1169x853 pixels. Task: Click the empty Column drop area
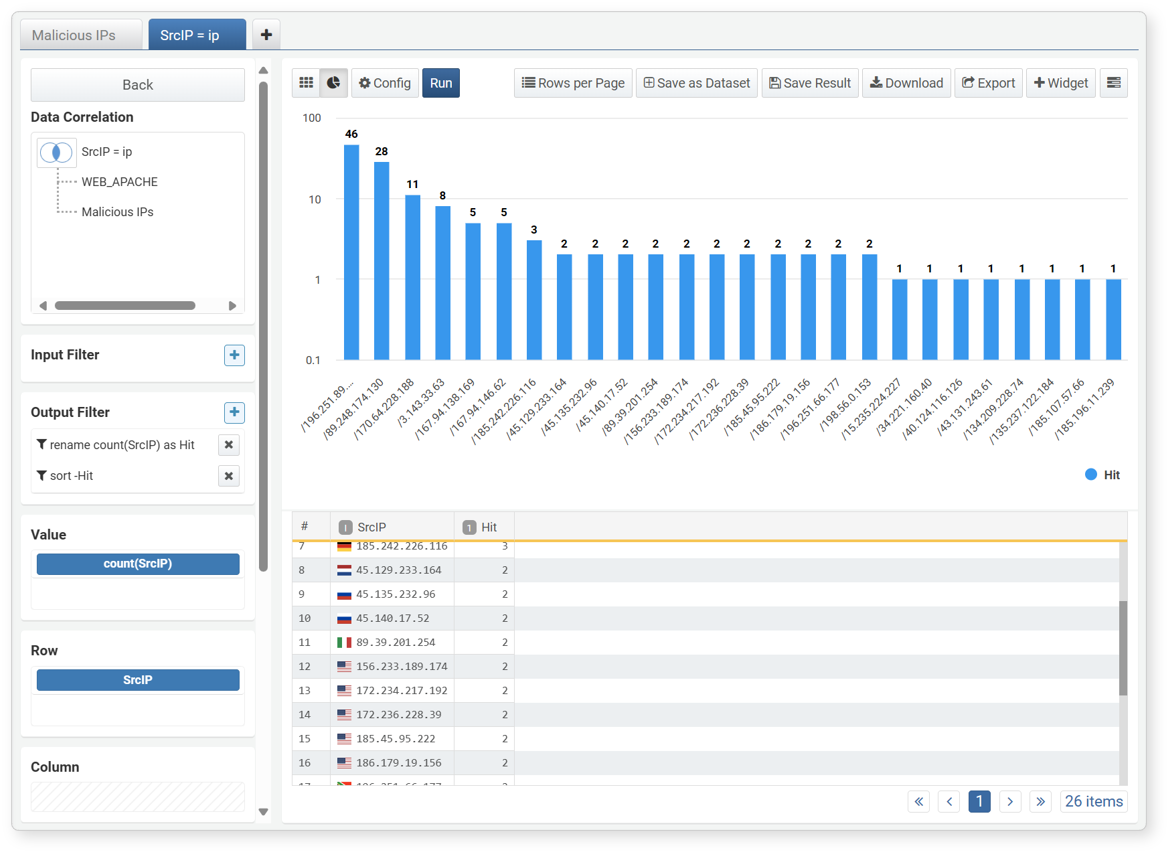pyautogui.click(x=138, y=796)
